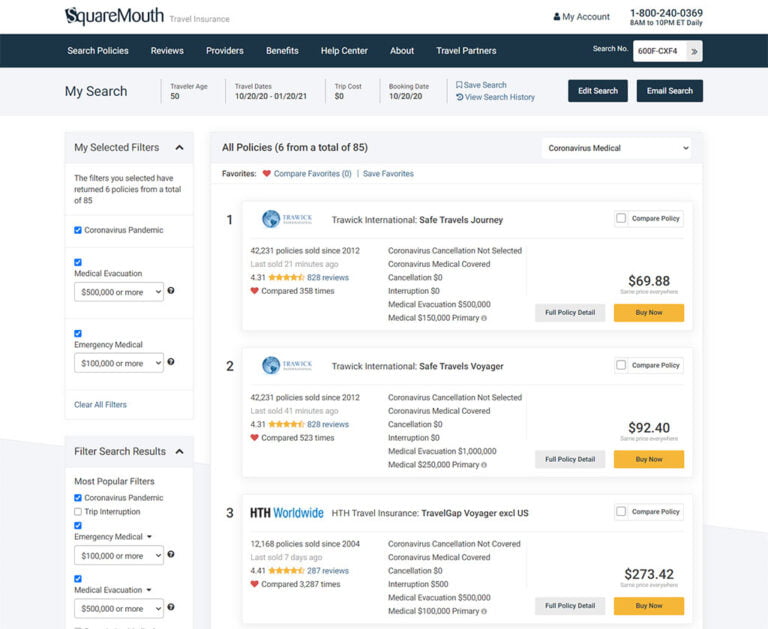Open 287 reviews link for HTH
The height and width of the screenshot is (629, 768).
(328, 571)
